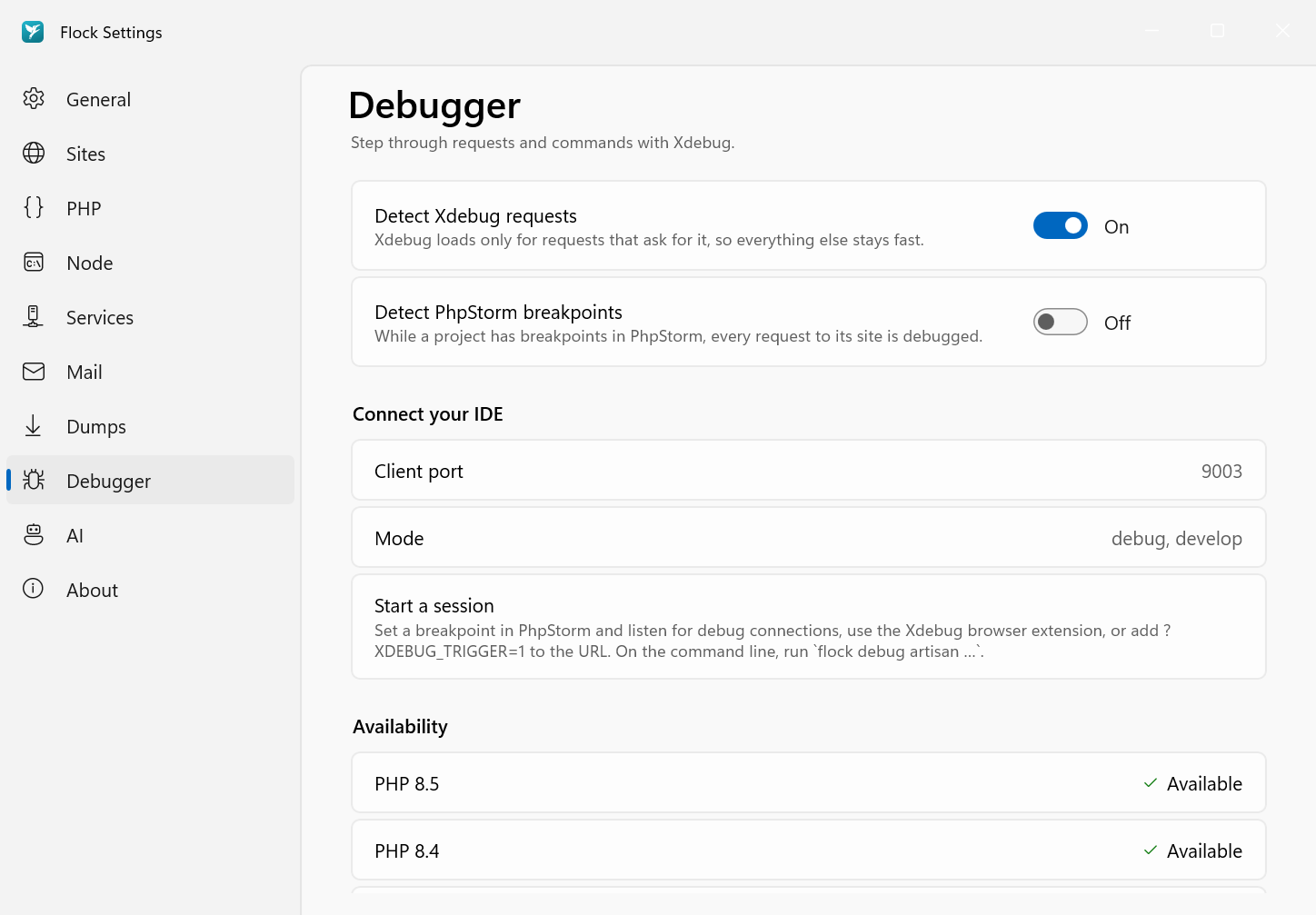Go to the Sites section
This screenshot has width=1316, height=915.
[150, 153]
